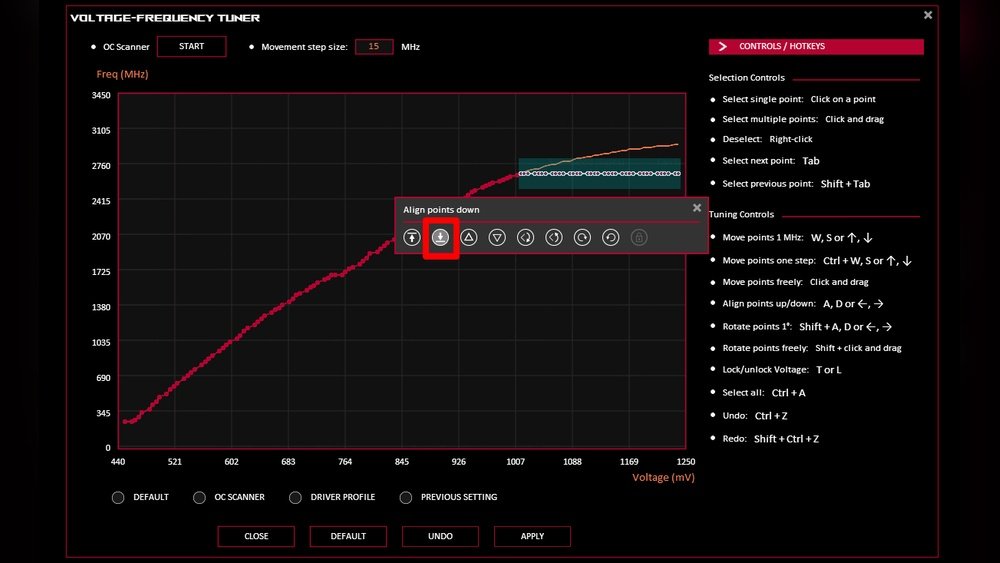Choose the DRIVER PROFILE radio option
The image size is (1000, 563).
[295, 497]
